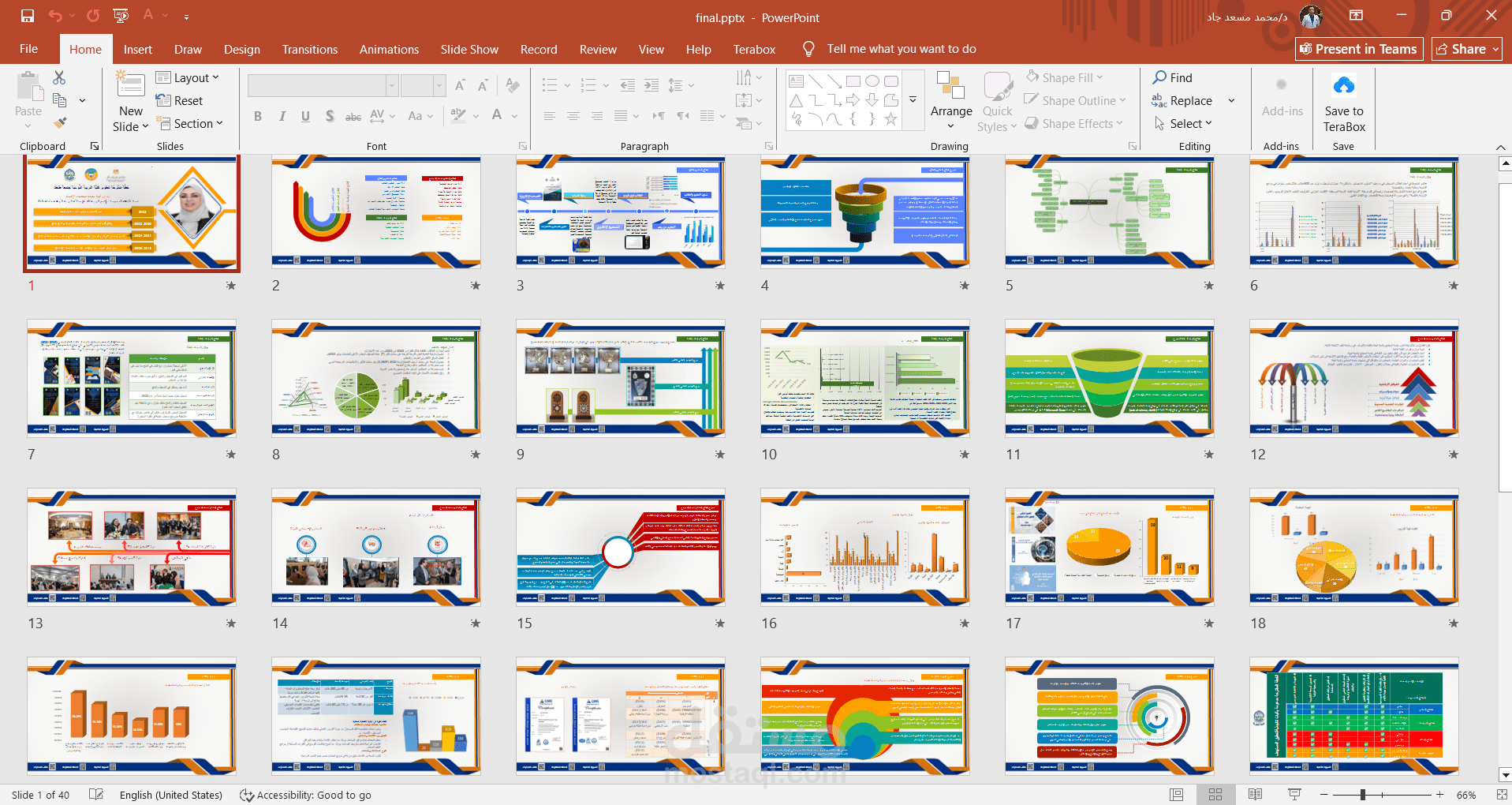Screen dimensions: 1512x805
Task: Open the font name combo box
Action: [x=323, y=85]
